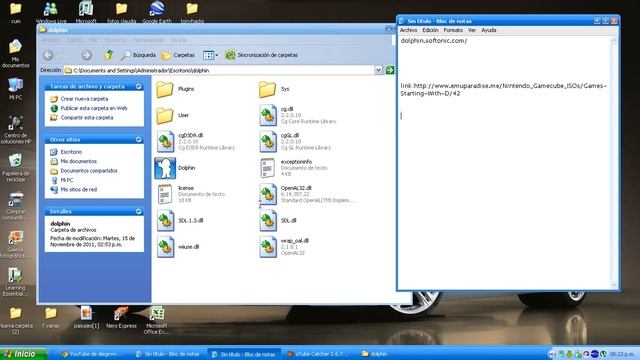Open the Notepad Ayuda menu

pyautogui.click(x=489, y=30)
